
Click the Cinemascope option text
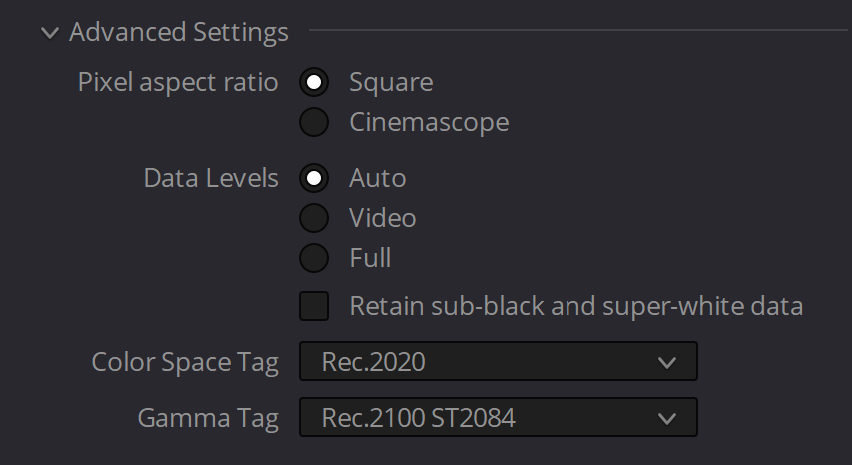(429, 122)
